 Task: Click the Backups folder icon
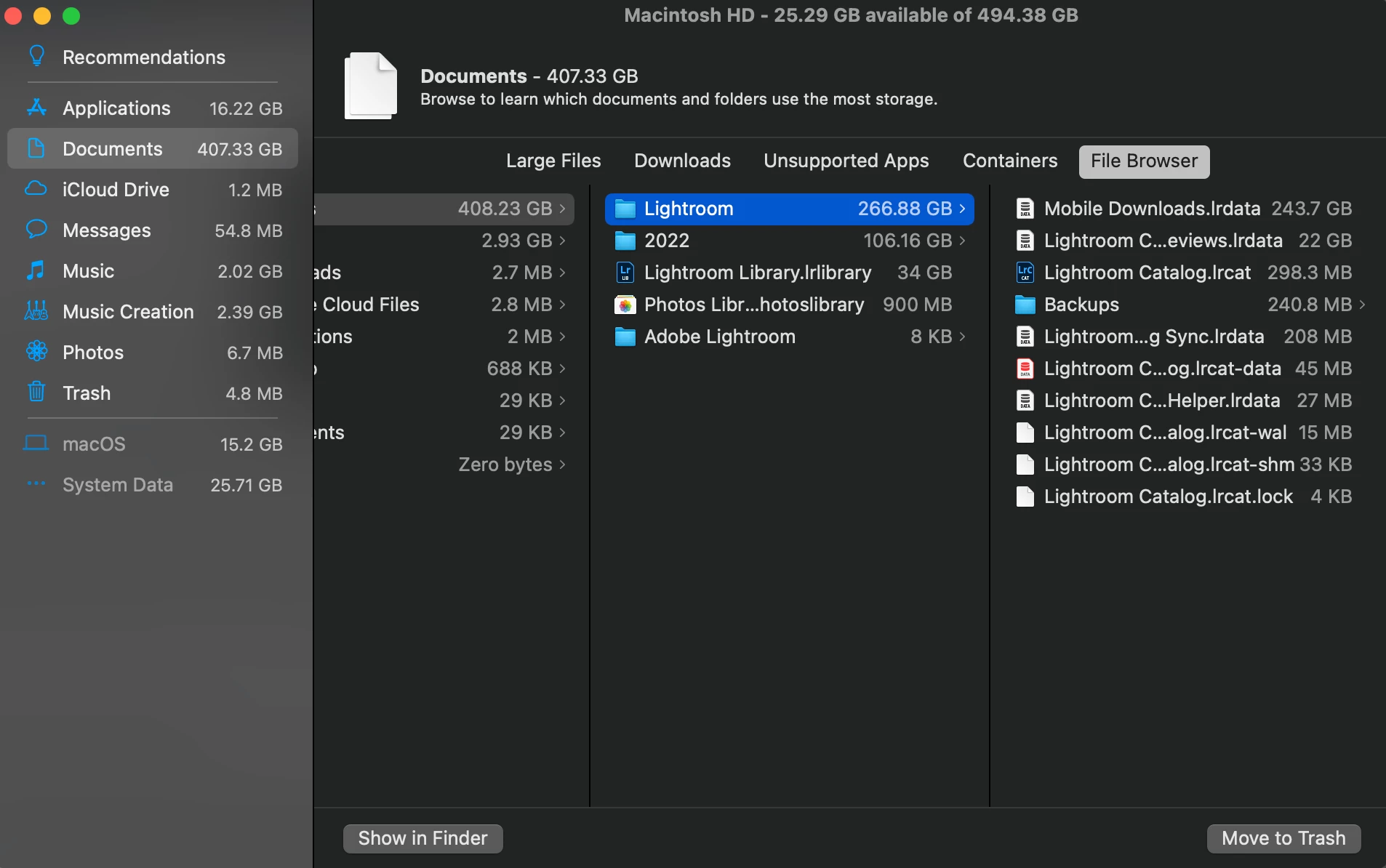(x=1025, y=305)
